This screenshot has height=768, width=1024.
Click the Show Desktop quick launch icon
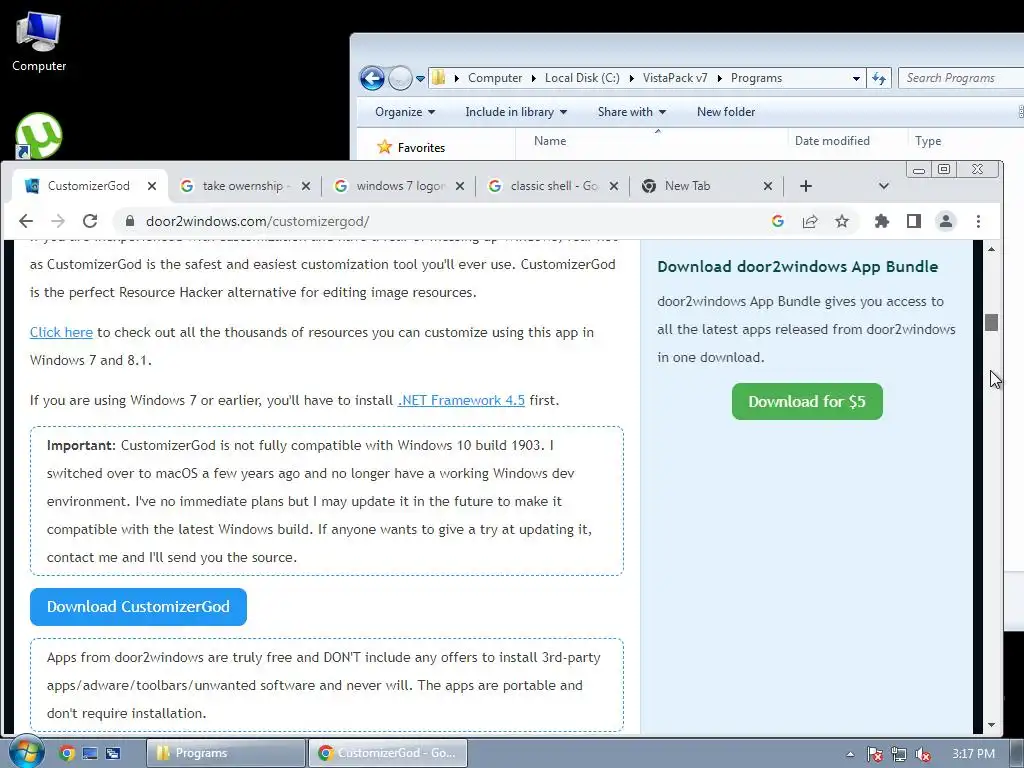[89, 753]
